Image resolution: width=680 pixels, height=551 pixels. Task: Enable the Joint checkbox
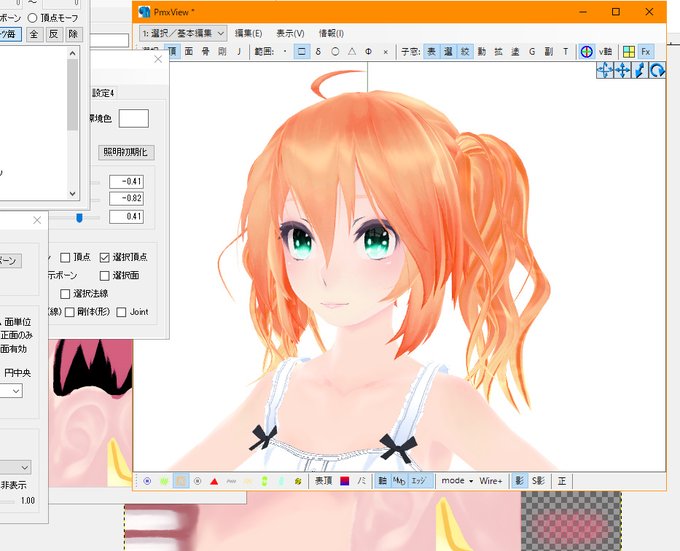pyautogui.click(x=121, y=312)
